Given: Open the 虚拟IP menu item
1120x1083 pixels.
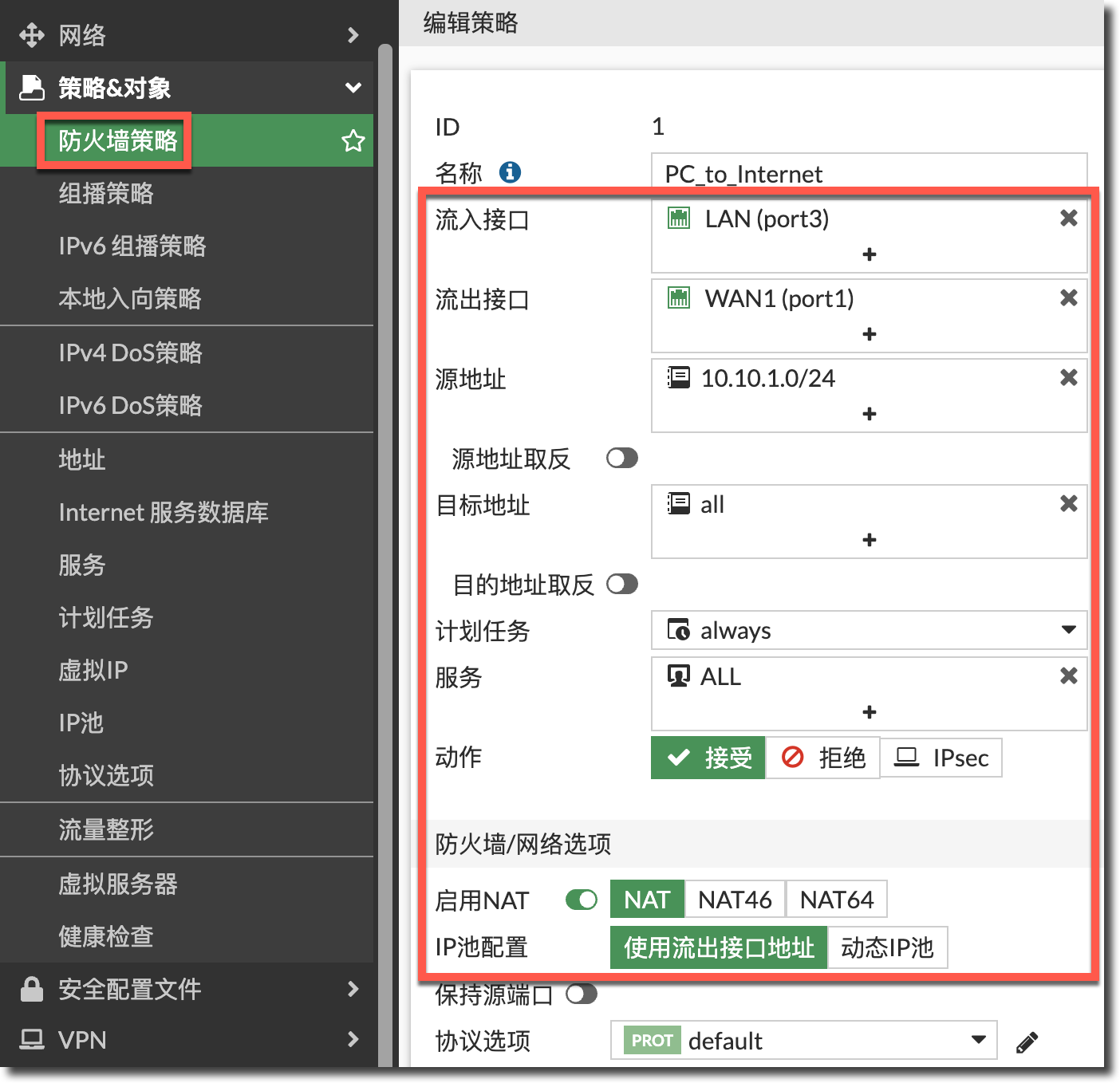Looking at the screenshot, I should coord(93,671).
